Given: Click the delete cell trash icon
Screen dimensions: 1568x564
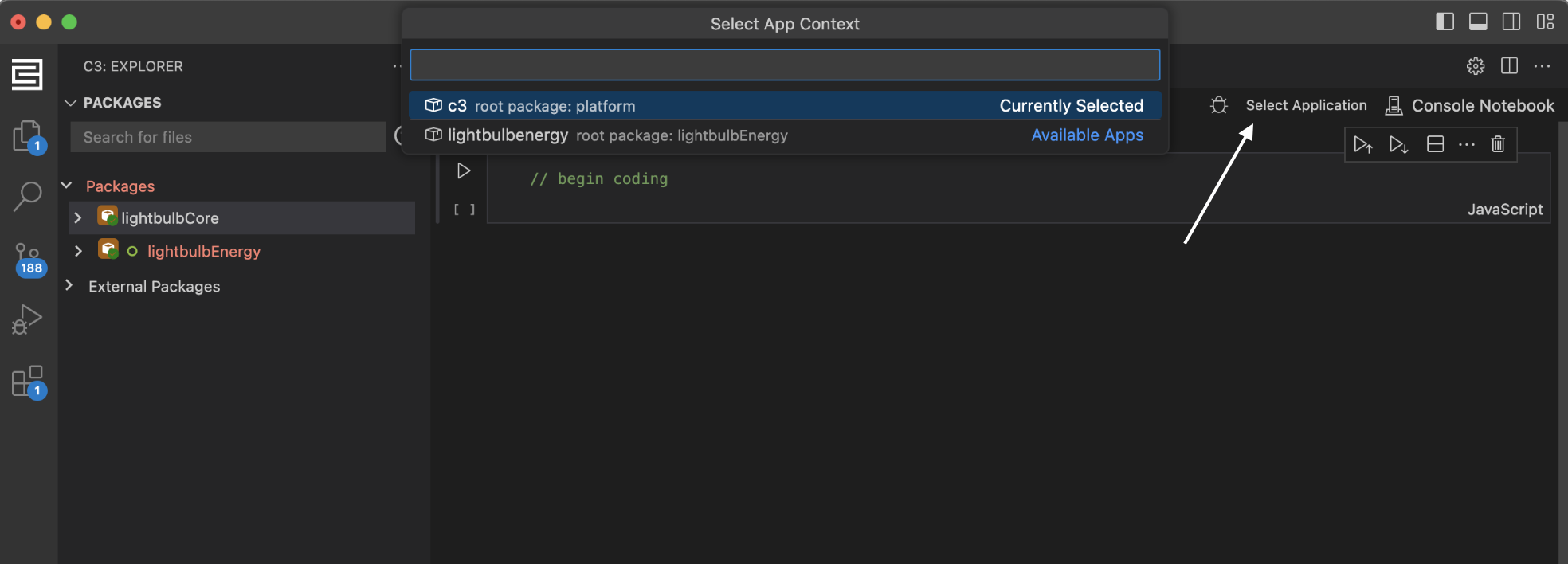Looking at the screenshot, I should tap(1498, 144).
